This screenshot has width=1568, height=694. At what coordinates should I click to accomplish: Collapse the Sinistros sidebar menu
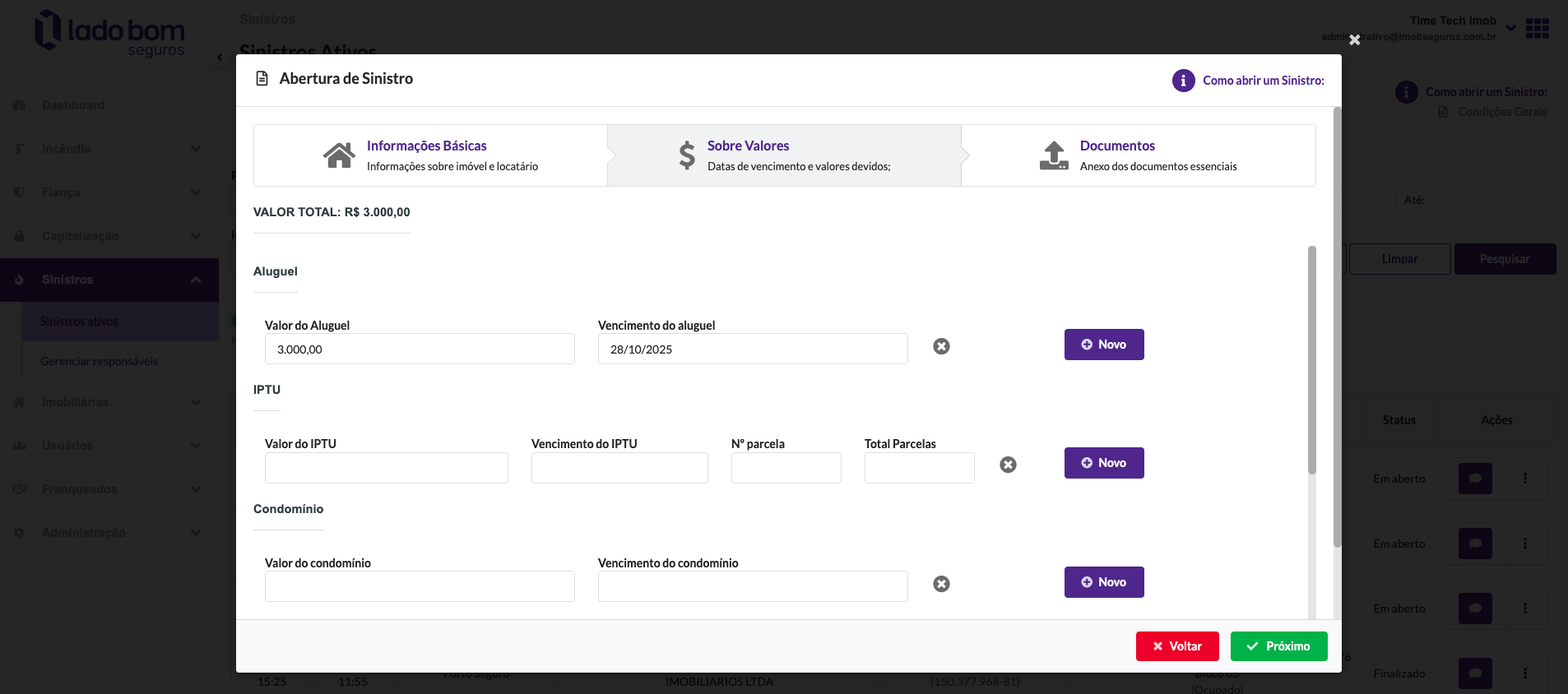pyautogui.click(x=109, y=280)
